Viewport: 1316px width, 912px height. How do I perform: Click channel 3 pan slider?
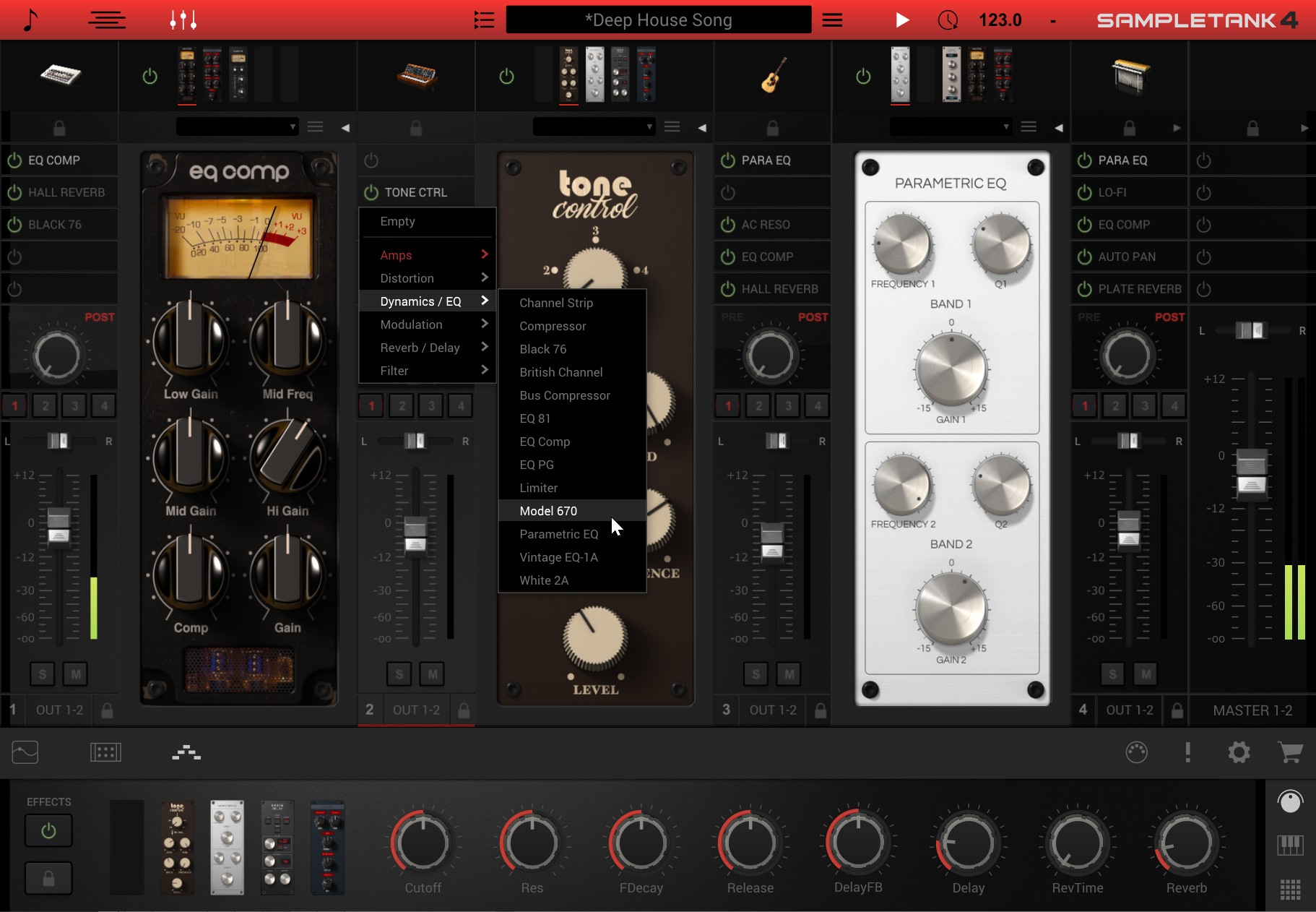pyautogui.click(x=776, y=441)
